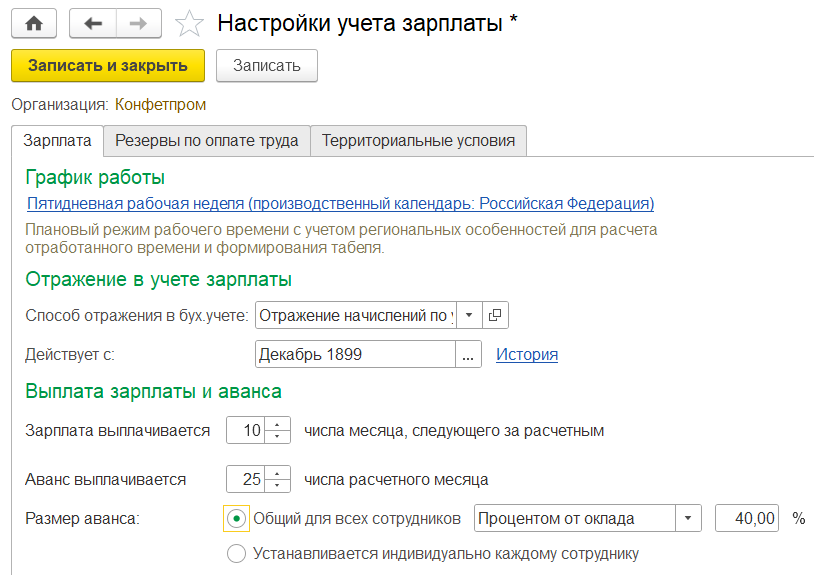
Task: Open the Пятидневная рабочая неделя schedule link
Action: [x=341, y=203]
